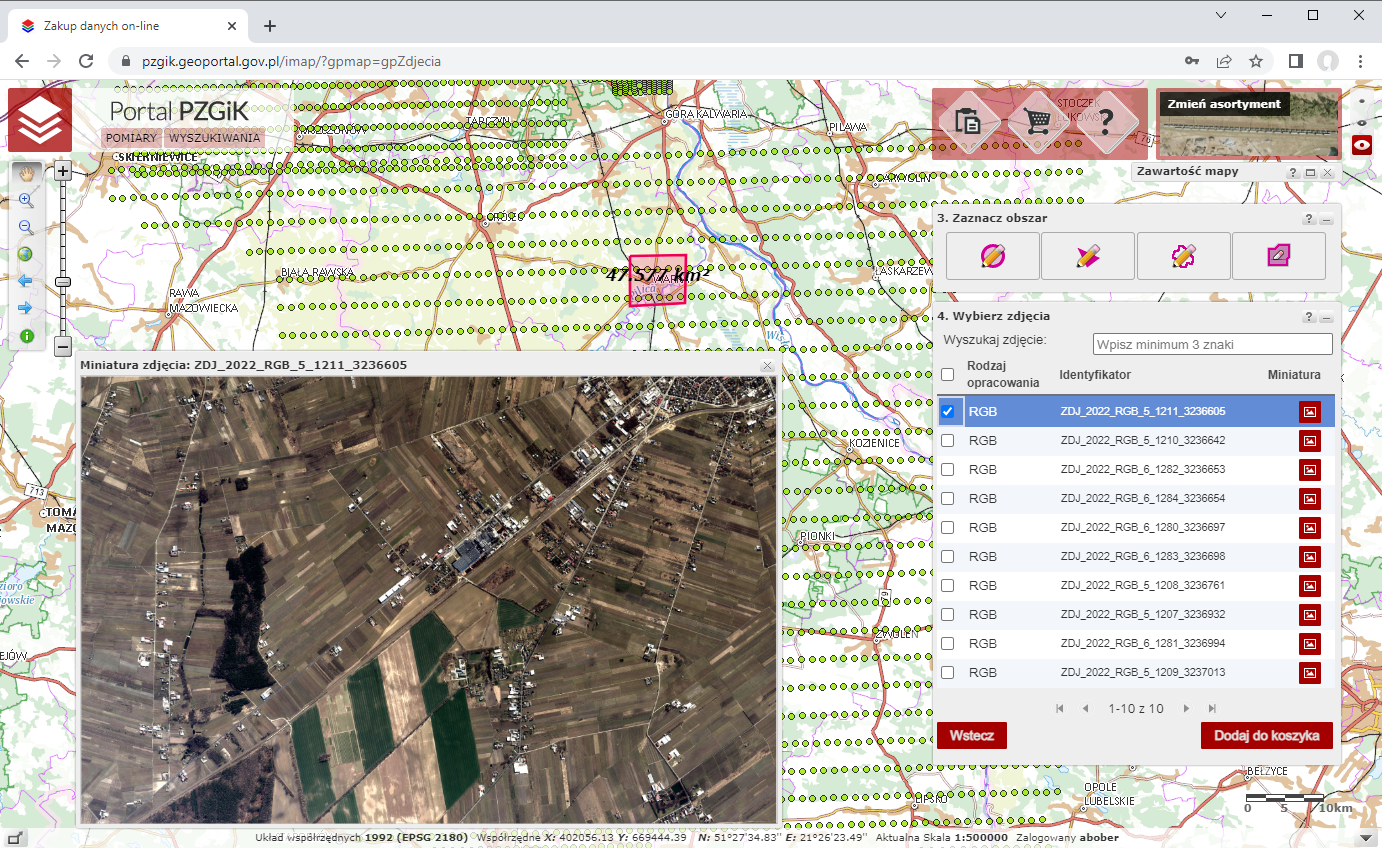Open the POMIARY menu
The width and height of the screenshot is (1382, 848).
pos(131,138)
